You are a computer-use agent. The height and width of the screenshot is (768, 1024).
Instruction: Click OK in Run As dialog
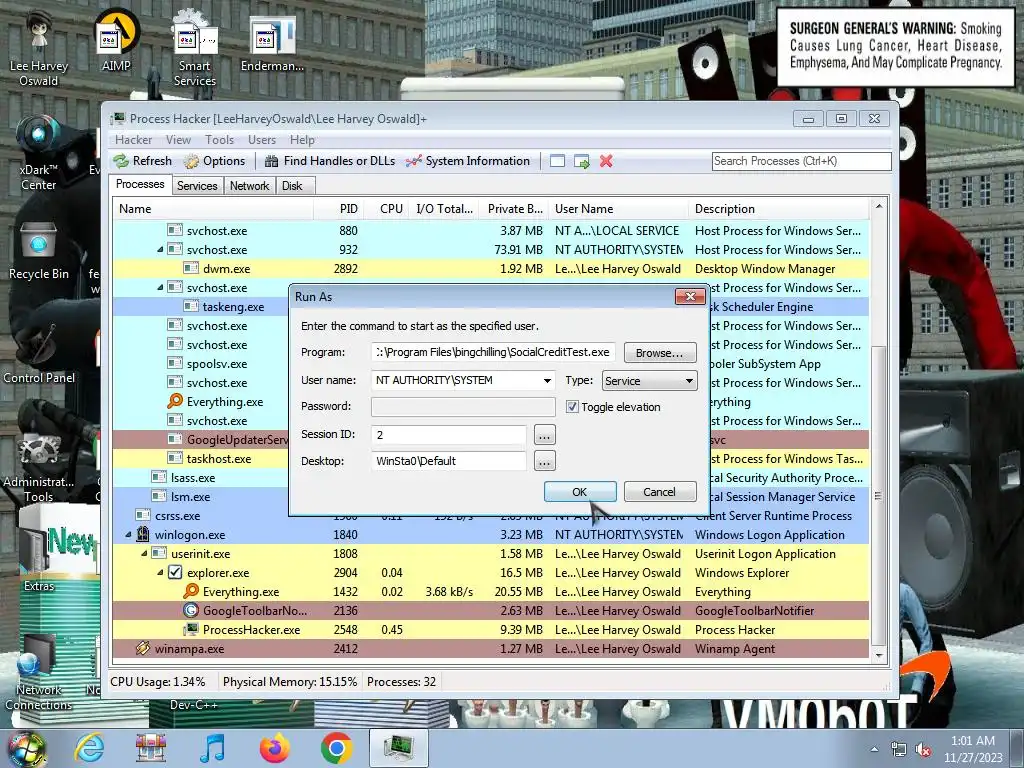pyautogui.click(x=580, y=492)
